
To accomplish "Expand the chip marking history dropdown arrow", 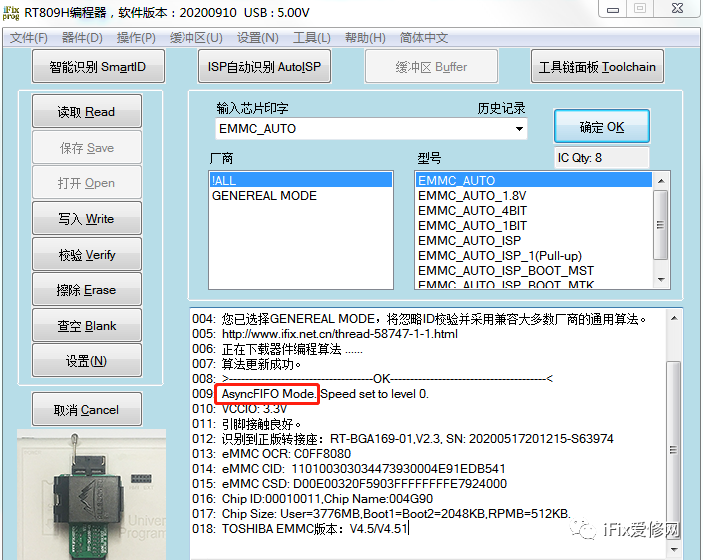I will 519,129.
